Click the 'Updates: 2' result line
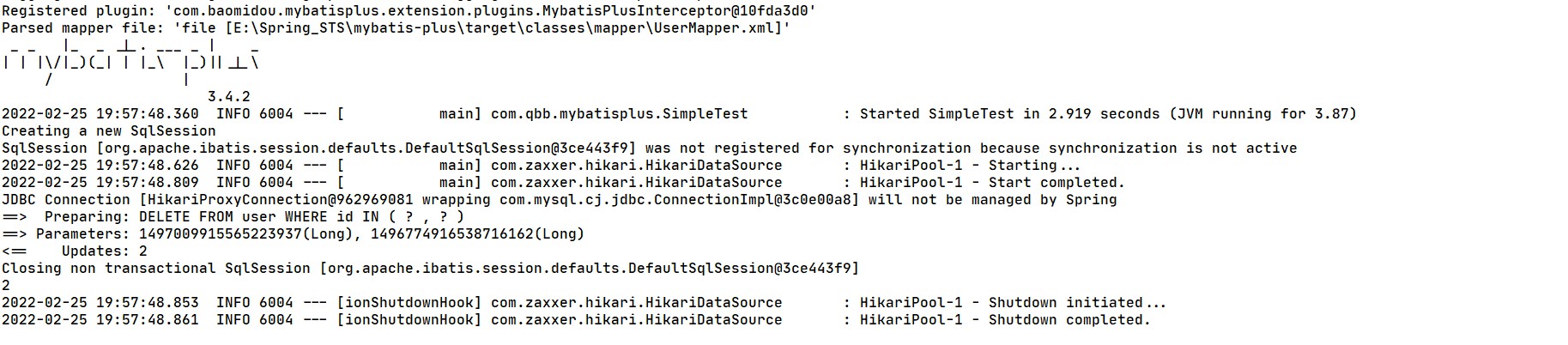This screenshot has width=1568, height=345. [x=104, y=251]
